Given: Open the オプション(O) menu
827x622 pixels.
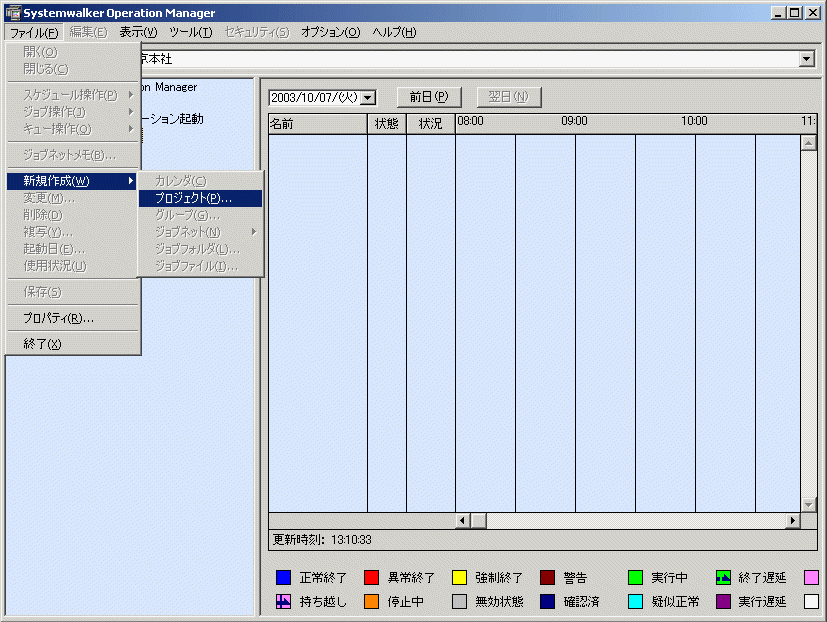Looking at the screenshot, I should tap(331, 33).
